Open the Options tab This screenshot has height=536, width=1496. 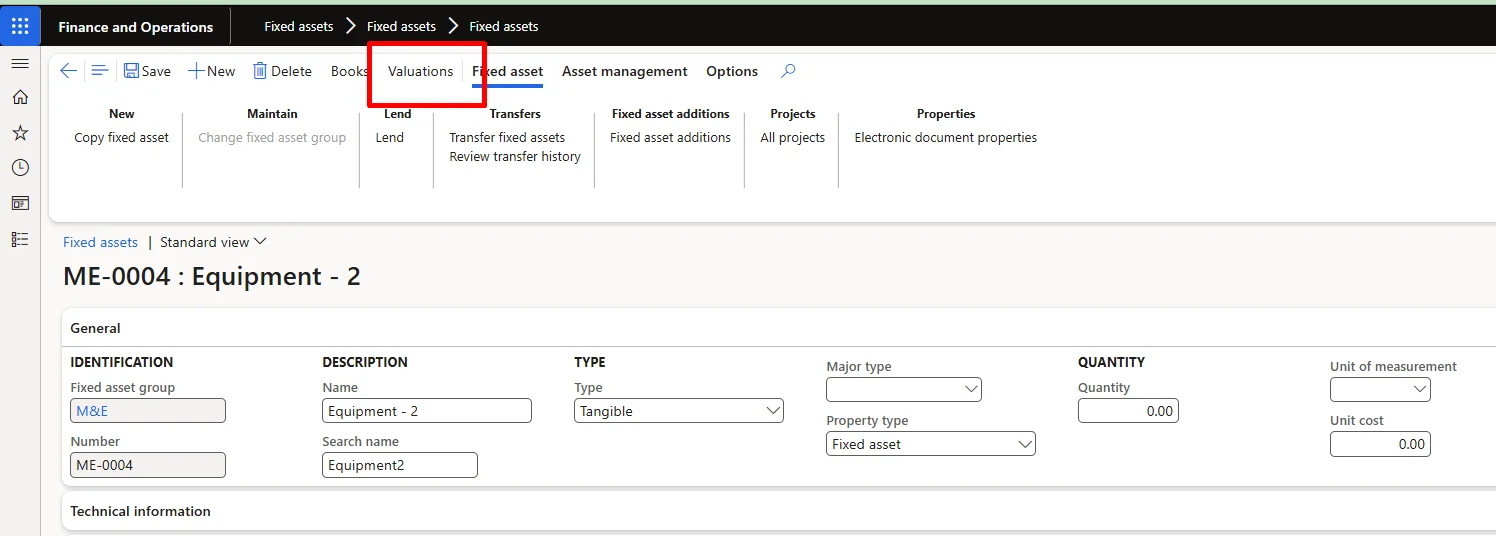732,71
